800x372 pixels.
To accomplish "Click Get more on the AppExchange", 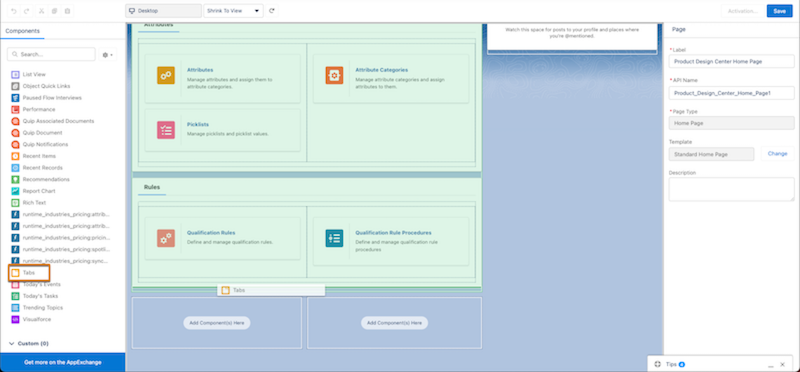I will [x=63, y=362].
